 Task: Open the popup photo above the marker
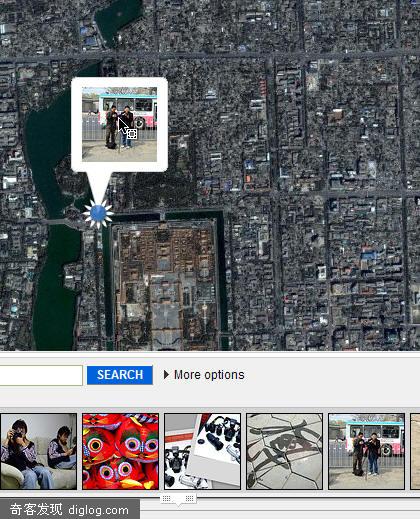(x=119, y=124)
